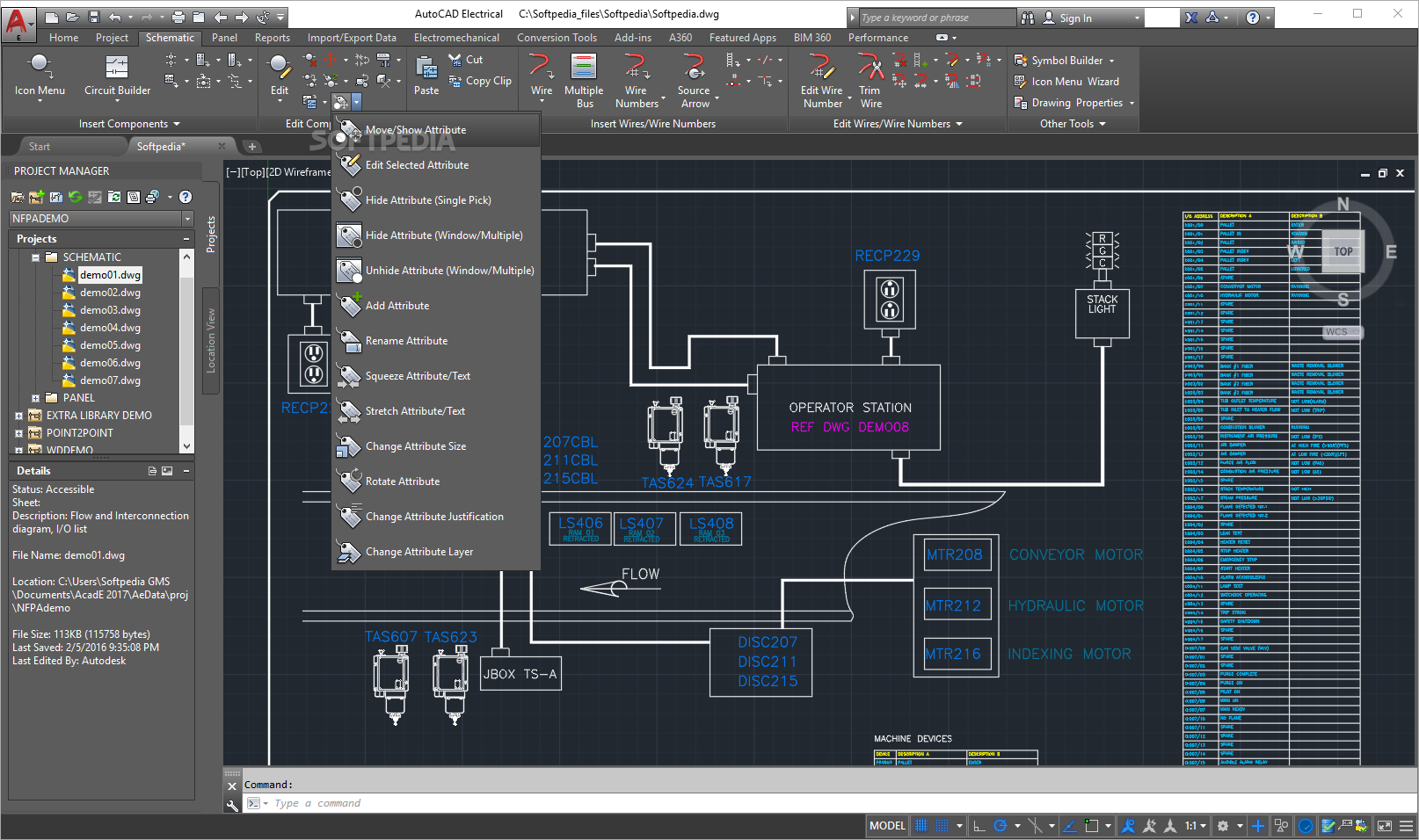Launch the Circuit Builder tool

117,76
